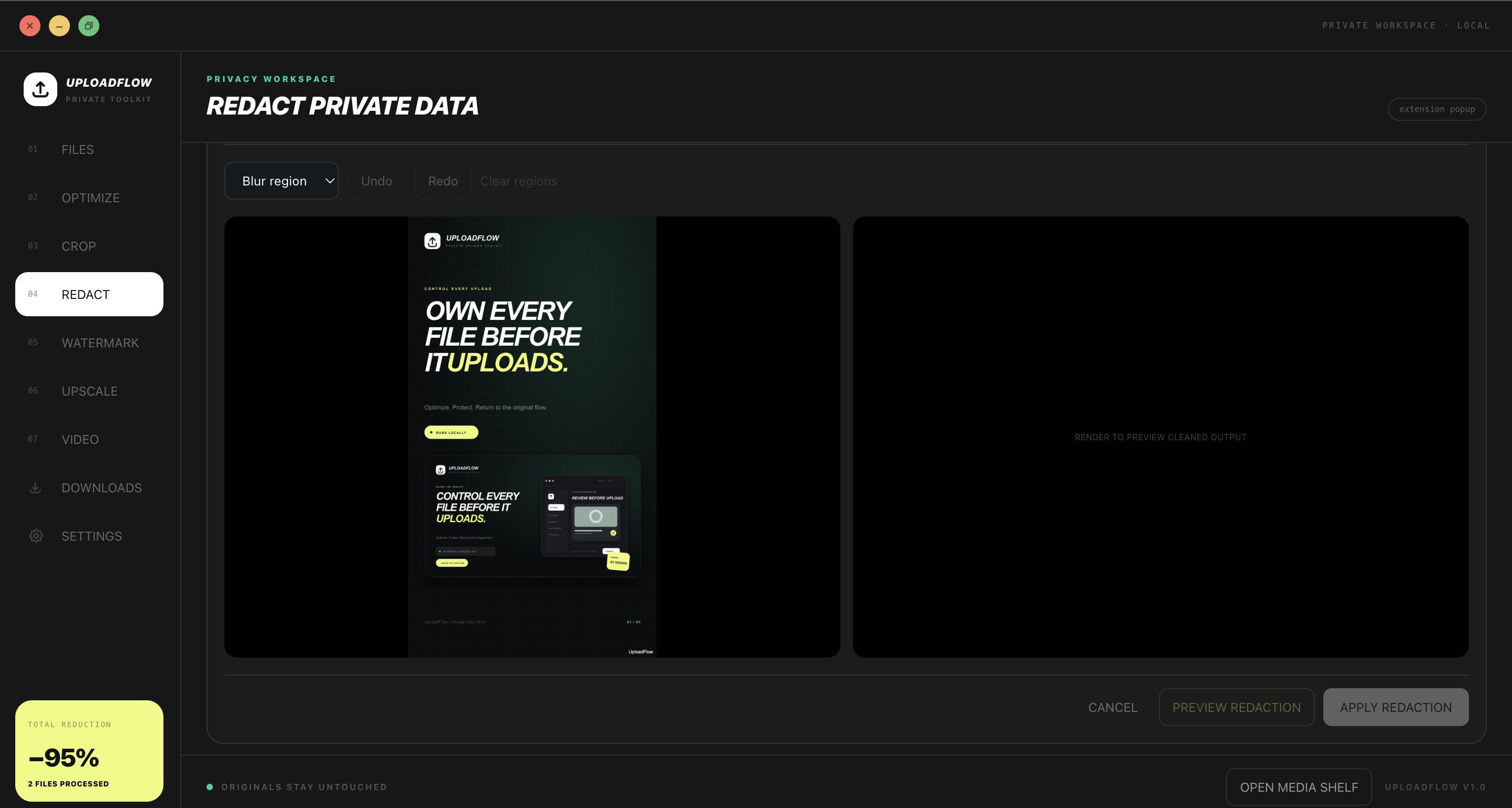The image size is (1512, 808).
Task: Click the 'ORIGINALS STAY UNTOUCHED' status text
Action: point(304,787)
